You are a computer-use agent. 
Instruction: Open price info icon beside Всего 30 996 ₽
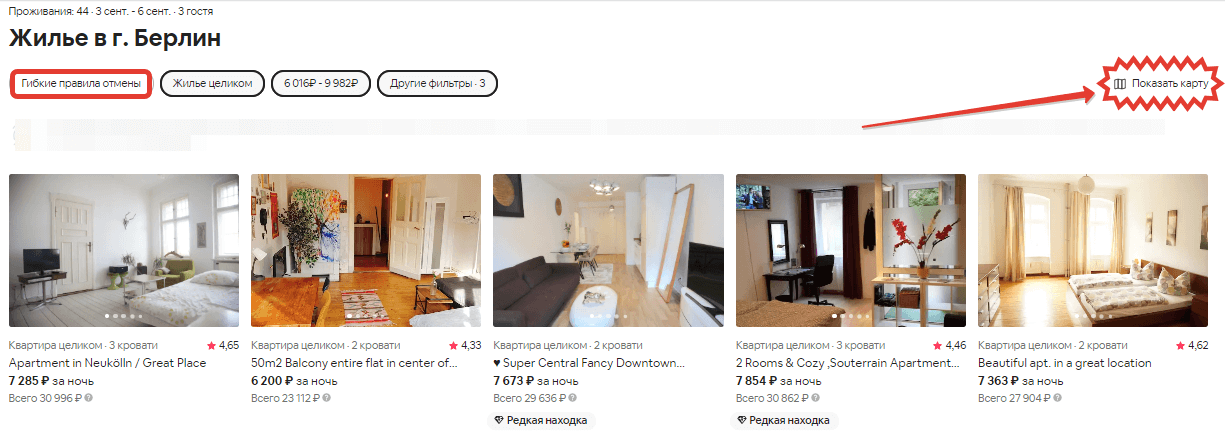click(88, 398)
